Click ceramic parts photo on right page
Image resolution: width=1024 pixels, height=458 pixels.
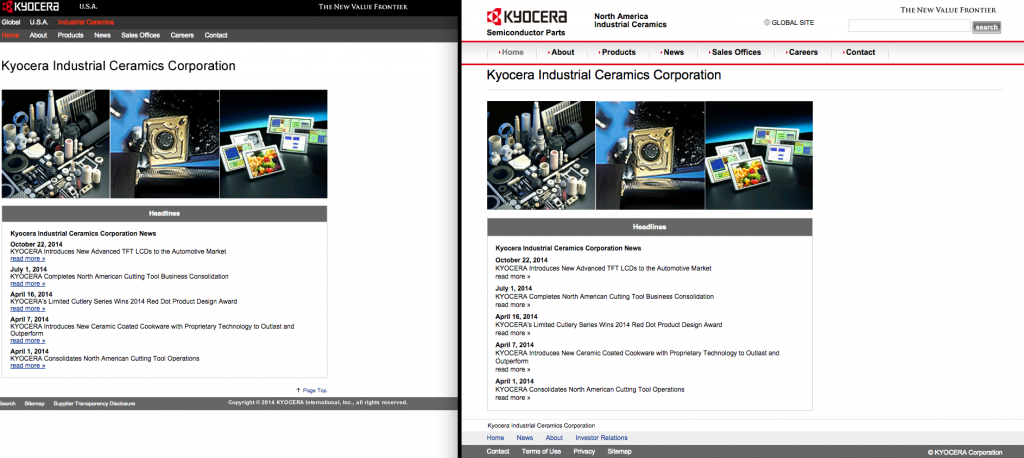(541, 155)
